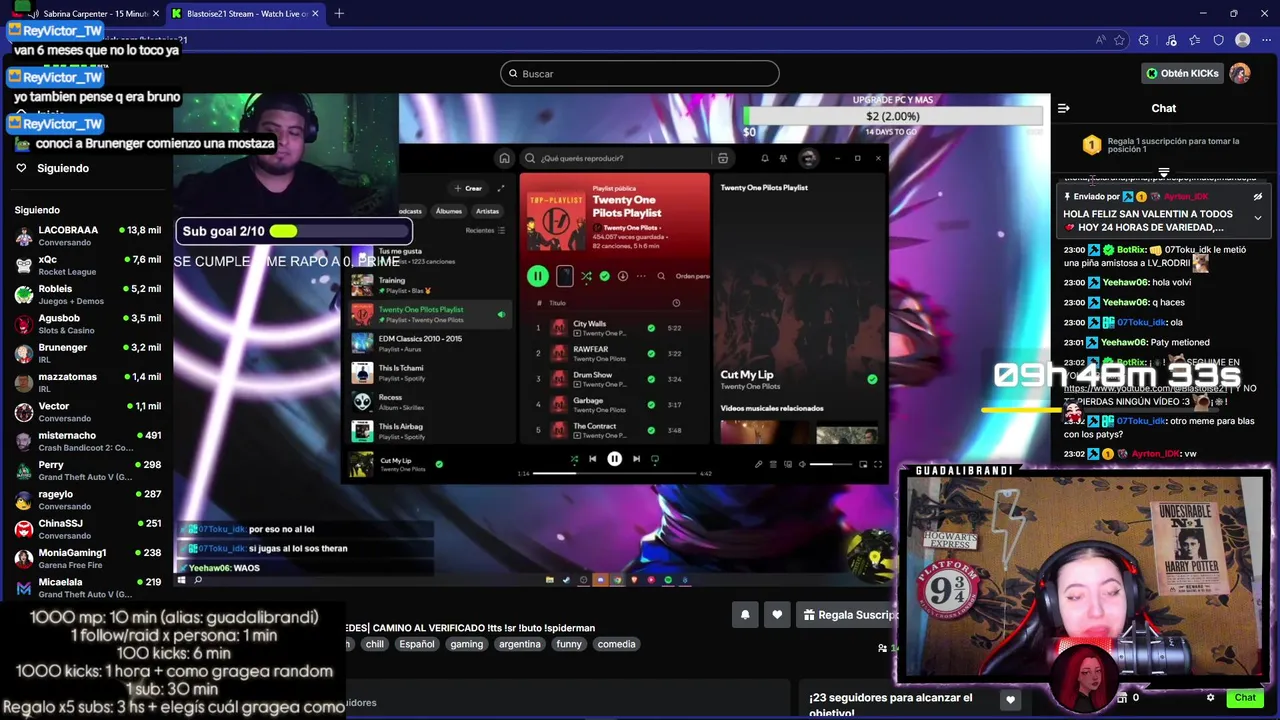
Task: Skip to next track in Spotify
Action: (x=636, y=459)
